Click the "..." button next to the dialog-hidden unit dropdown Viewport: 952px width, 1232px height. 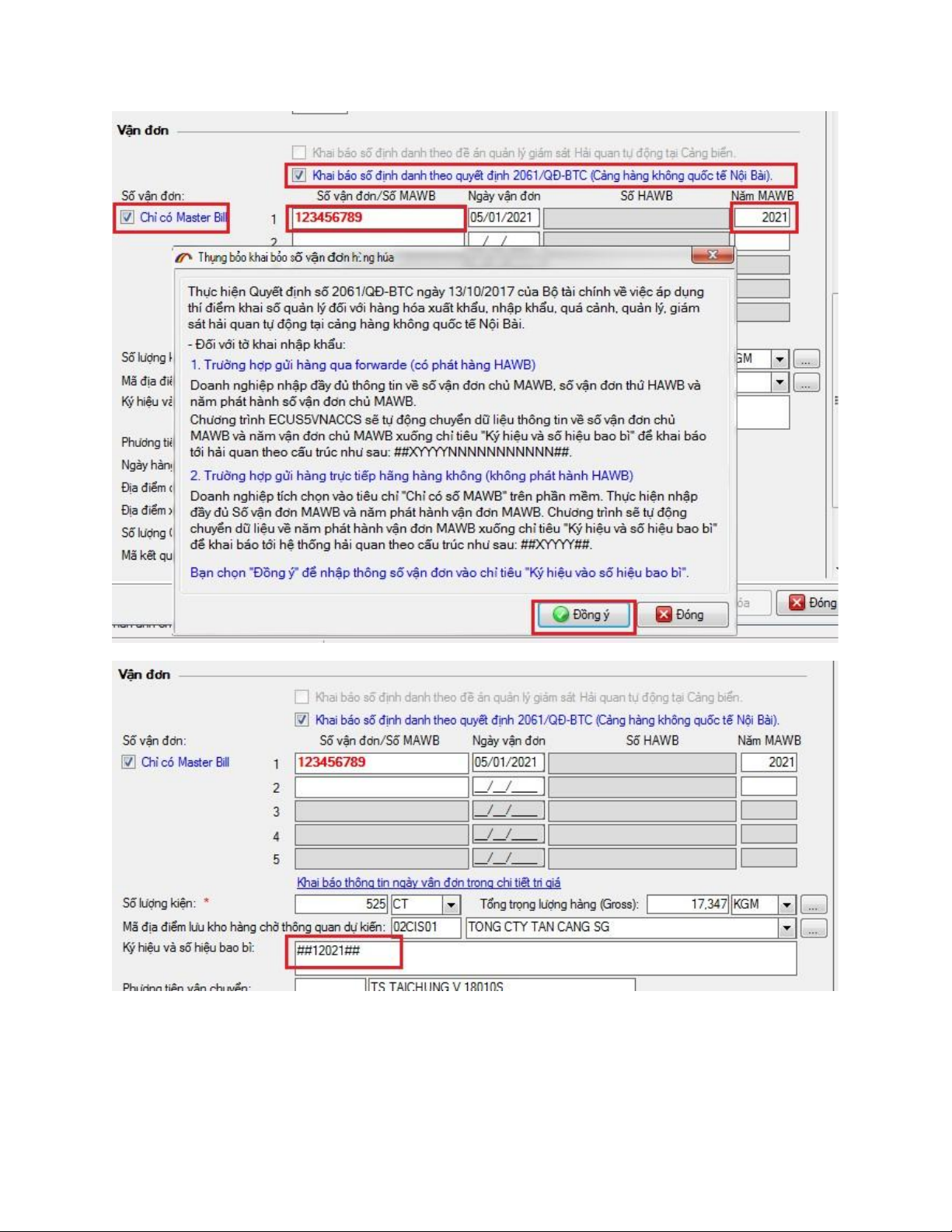point(807,360)
